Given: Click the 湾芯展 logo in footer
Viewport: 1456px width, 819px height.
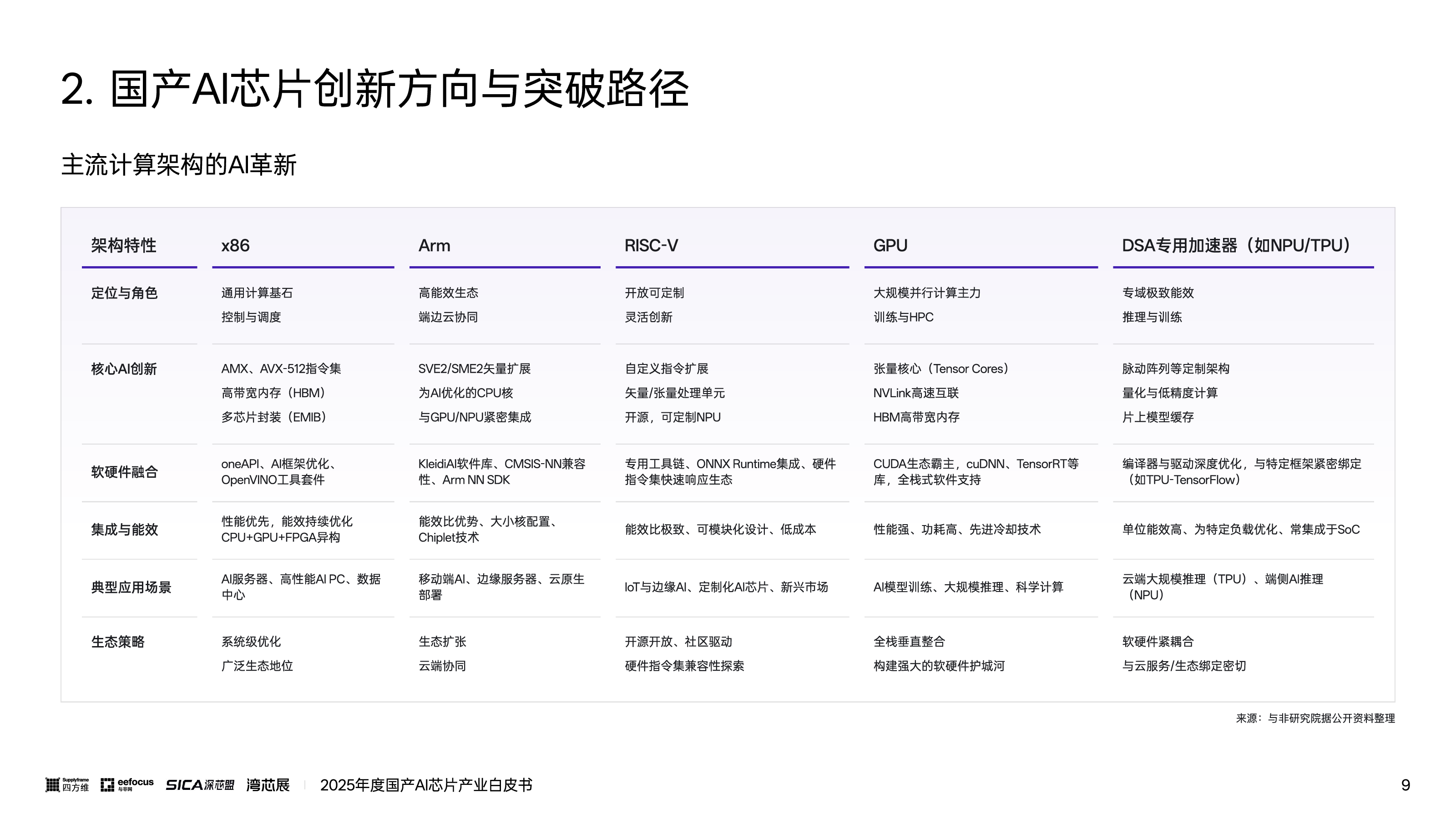Looking at the screenshot, I should click(x=268, y=784).
